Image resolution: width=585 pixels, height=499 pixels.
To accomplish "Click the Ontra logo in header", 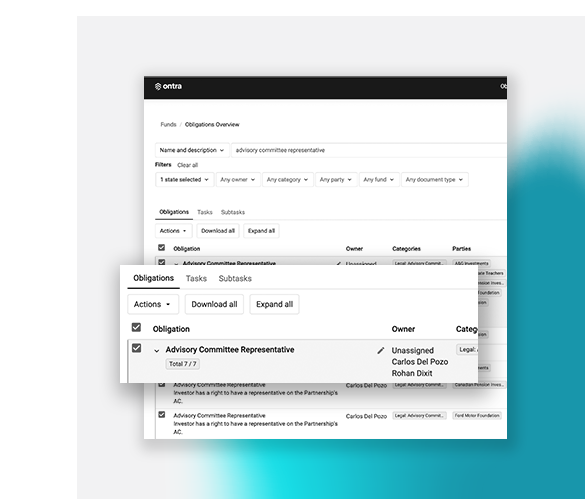I will pos(168,86).
